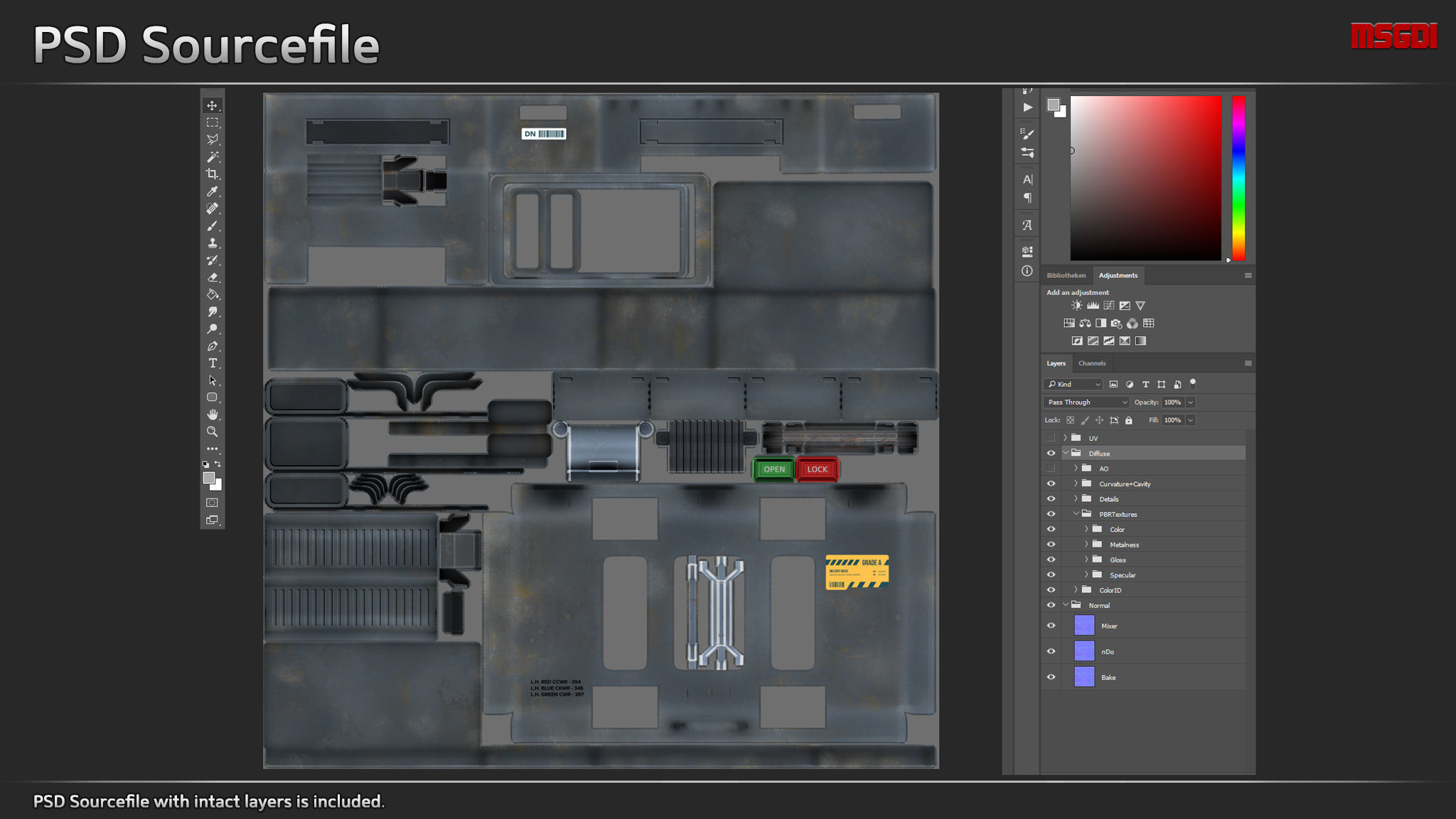Show the UV layer group
The width and height of the screenshot is (1456, 819).
click(1051, 438)
